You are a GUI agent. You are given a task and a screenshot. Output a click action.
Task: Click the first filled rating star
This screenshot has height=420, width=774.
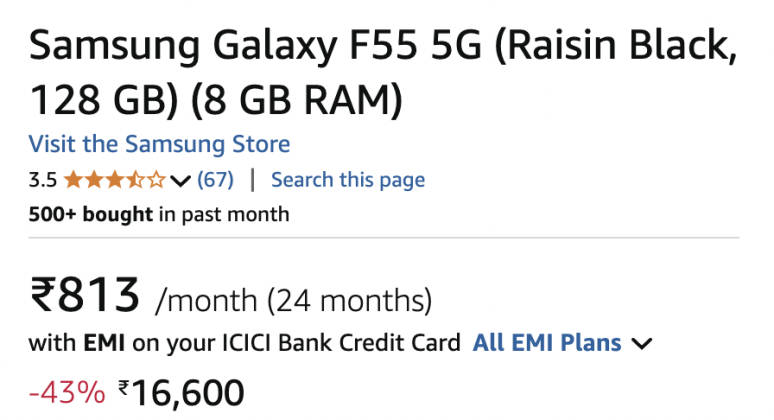point(73,181)
